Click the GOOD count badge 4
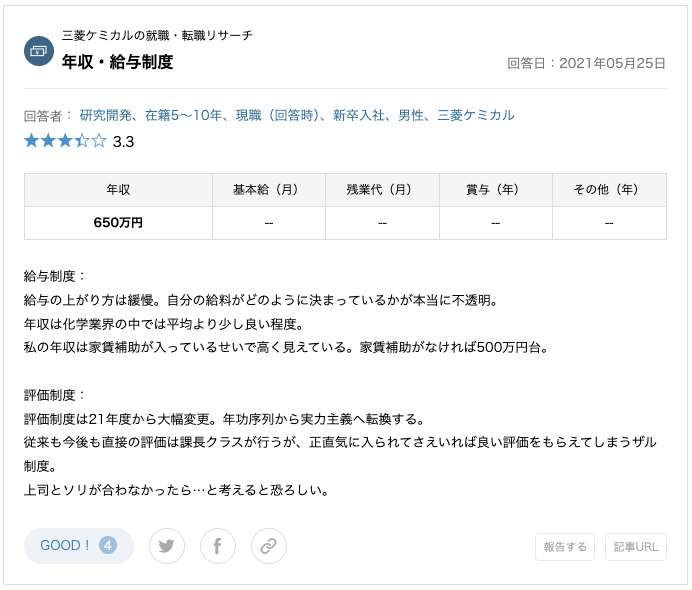Screen dimensions: 692x590 pyautogui.click(x=108, y=545)
